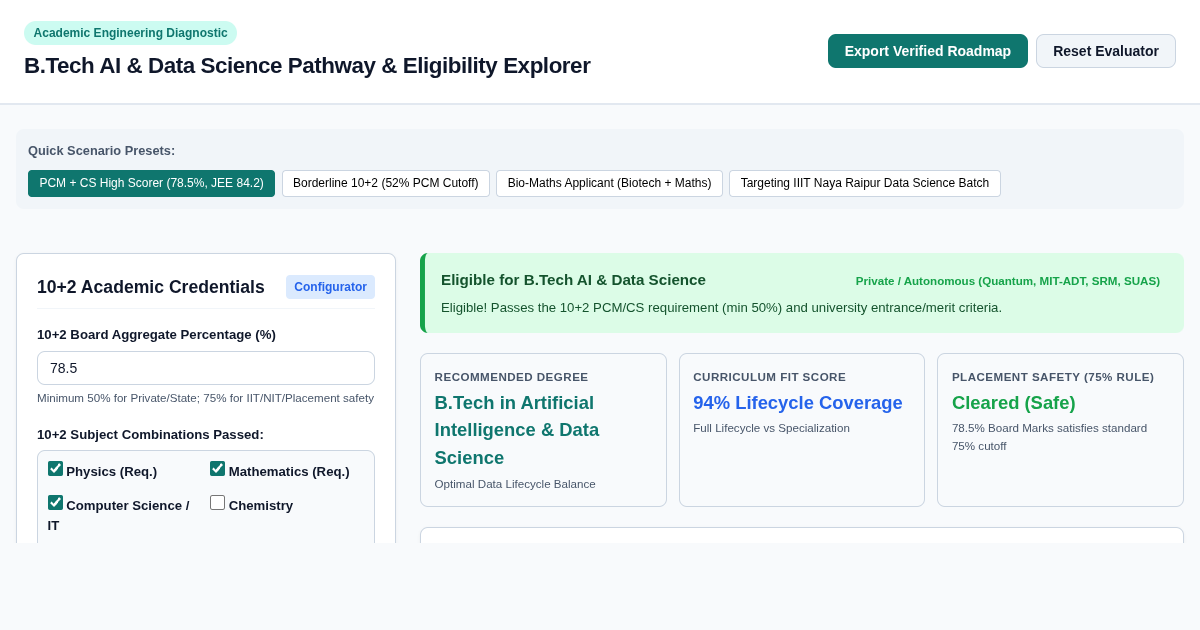The image size is (1200, 630).
Task: Toggle Mathematics (Req.) checkbox
Action: click(x=217, y=469)
